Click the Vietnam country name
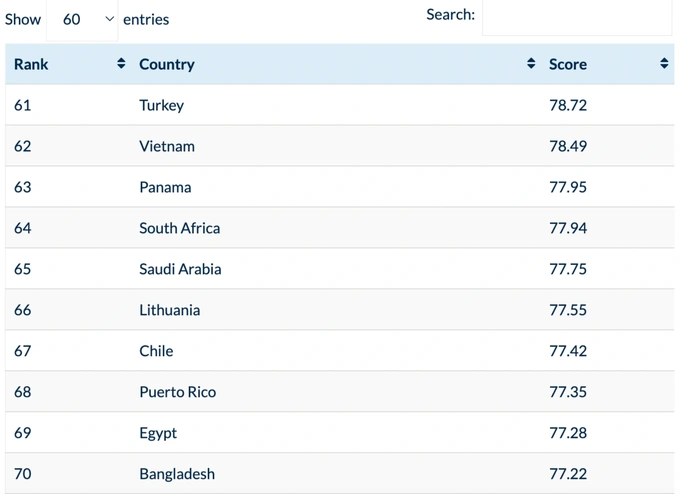This screenshot has width=680, height=494. click(167, 146)
